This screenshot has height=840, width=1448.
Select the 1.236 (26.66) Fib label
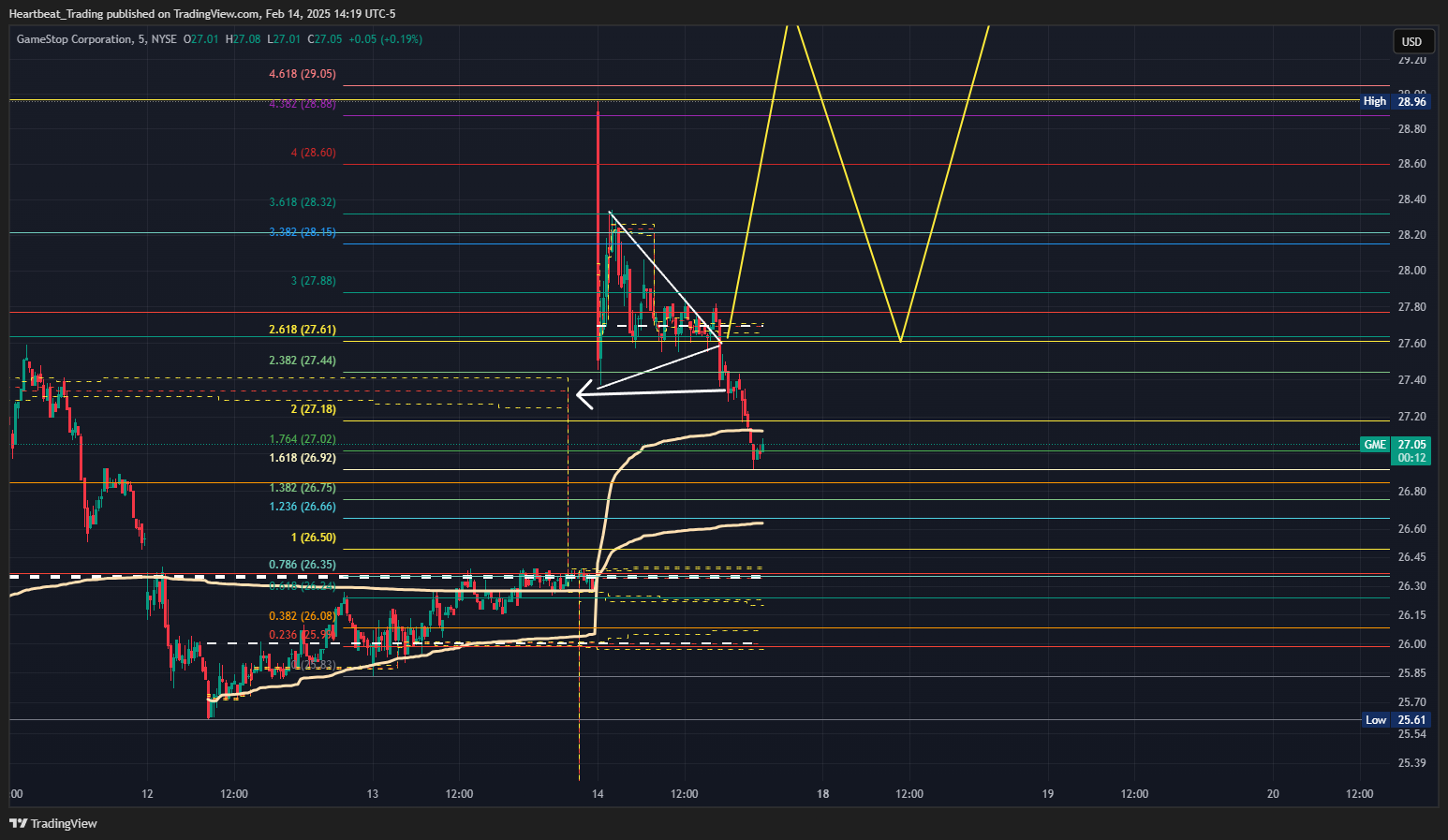click(x=303, y=507)
